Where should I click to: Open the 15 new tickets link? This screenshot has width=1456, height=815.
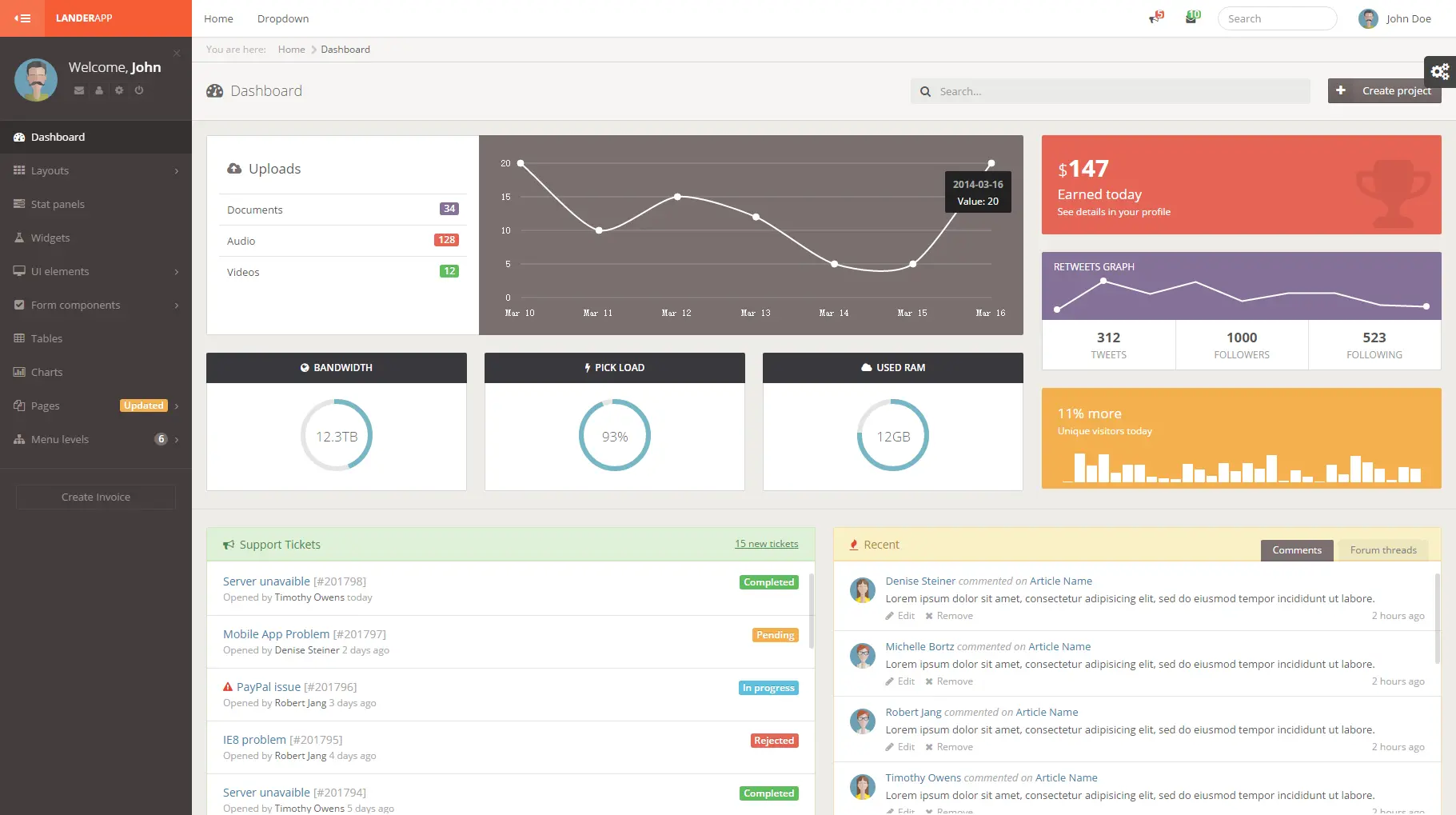(766, 544)
